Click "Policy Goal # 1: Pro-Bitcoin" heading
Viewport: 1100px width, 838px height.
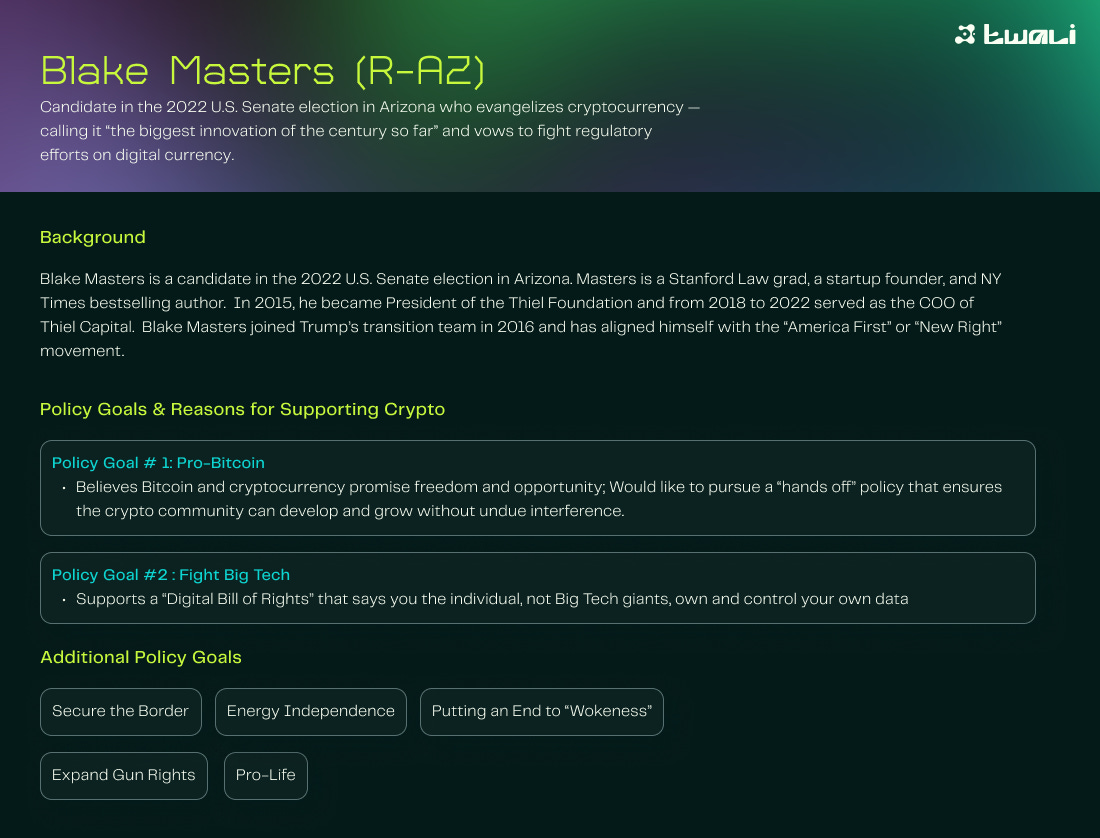tap(158, 463)
